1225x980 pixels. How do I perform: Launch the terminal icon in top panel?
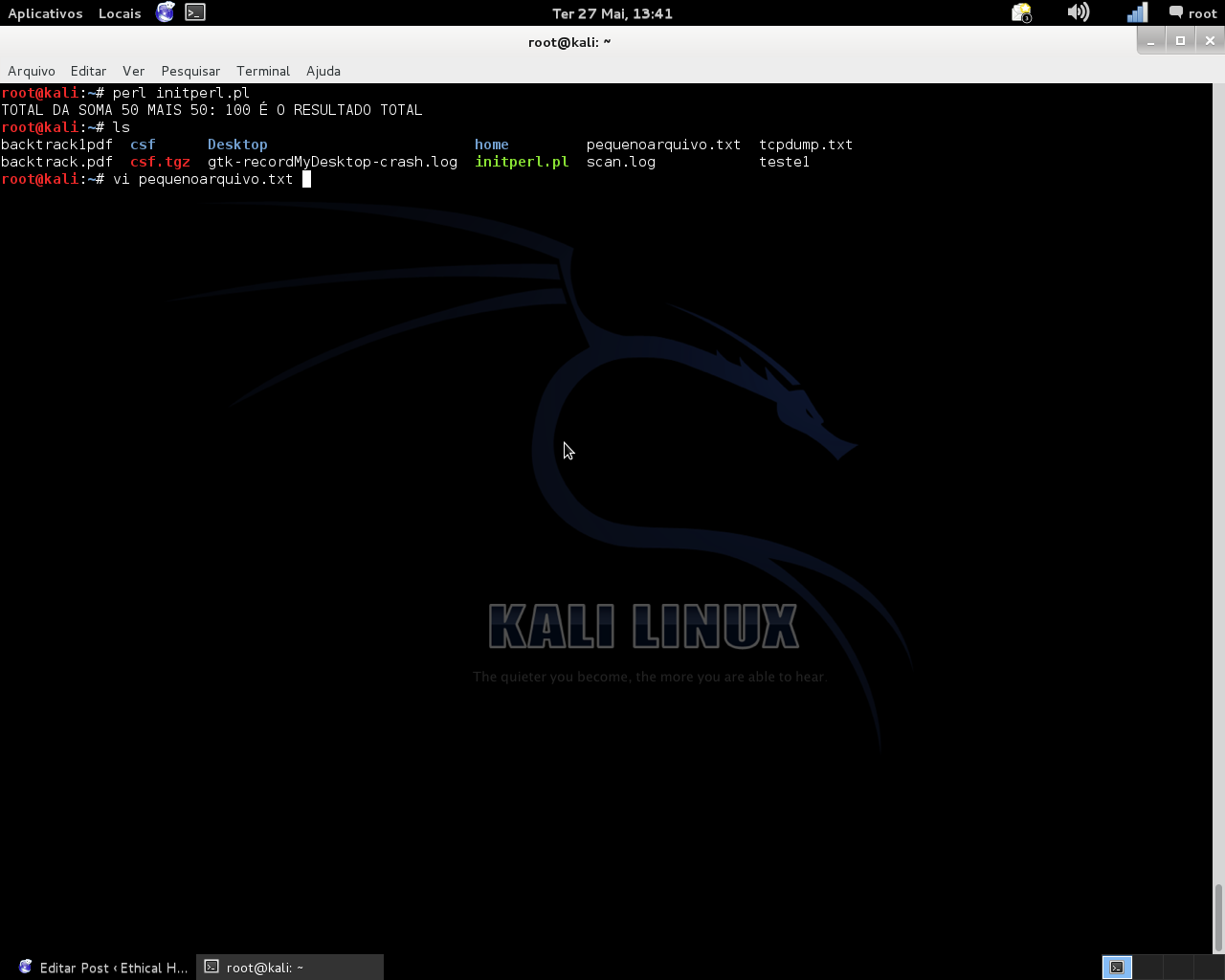195,12
